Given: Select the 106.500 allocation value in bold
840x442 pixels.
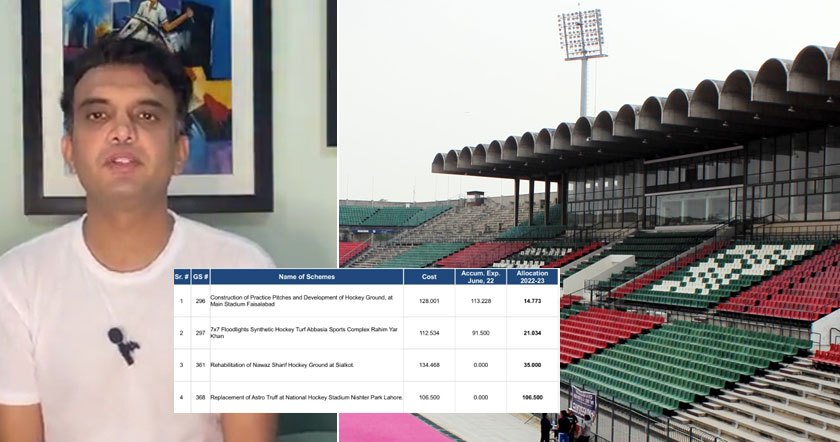Looking at the screenshot, I should tap(532, 398).
